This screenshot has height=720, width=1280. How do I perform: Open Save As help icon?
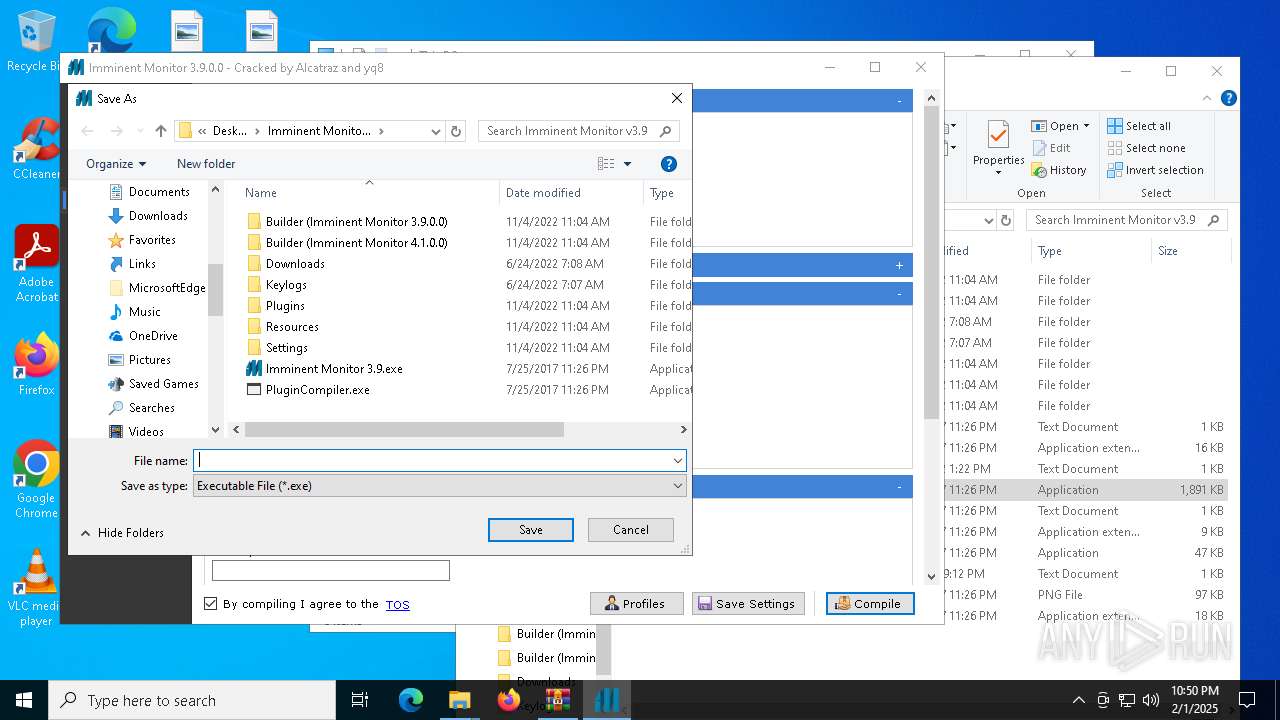(669, 164)
